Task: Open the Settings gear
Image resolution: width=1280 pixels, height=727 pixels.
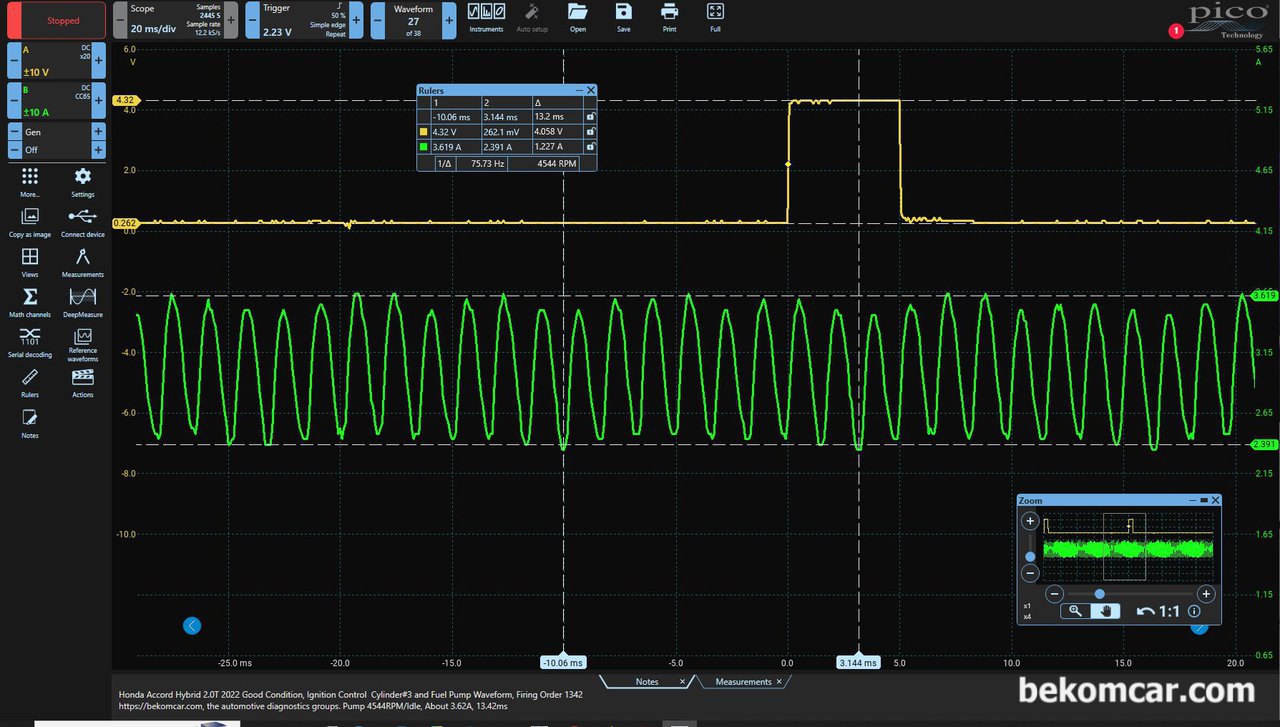Action: pos(83,181)
